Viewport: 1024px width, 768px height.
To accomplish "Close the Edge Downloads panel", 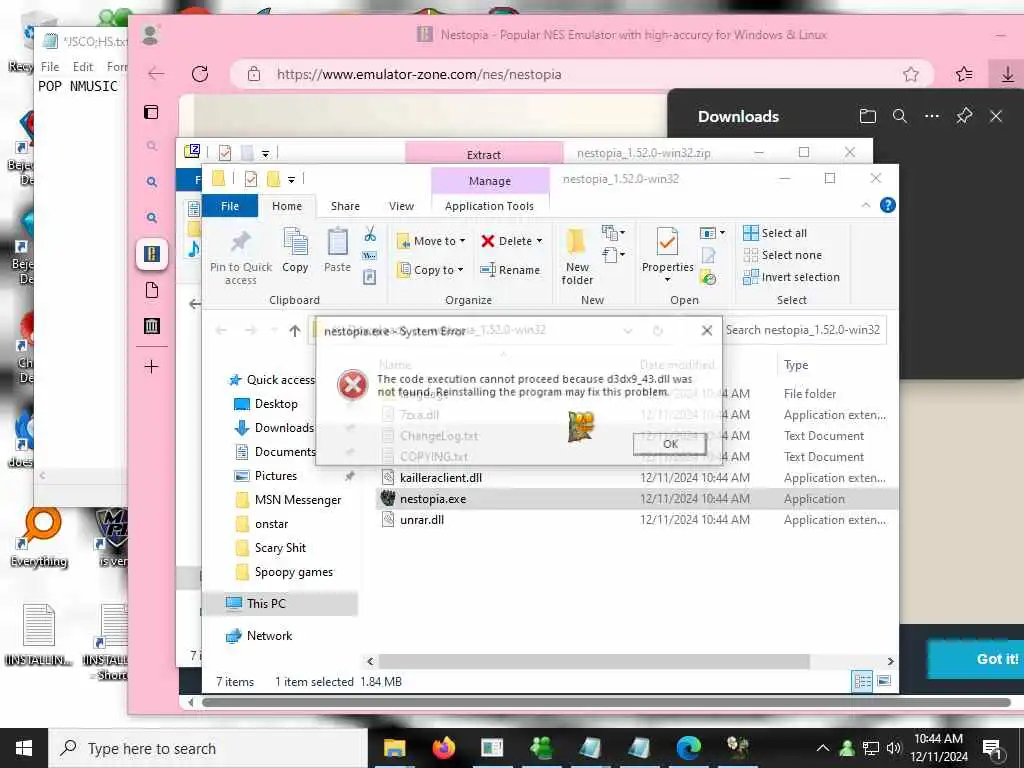I will coord(996,116).
